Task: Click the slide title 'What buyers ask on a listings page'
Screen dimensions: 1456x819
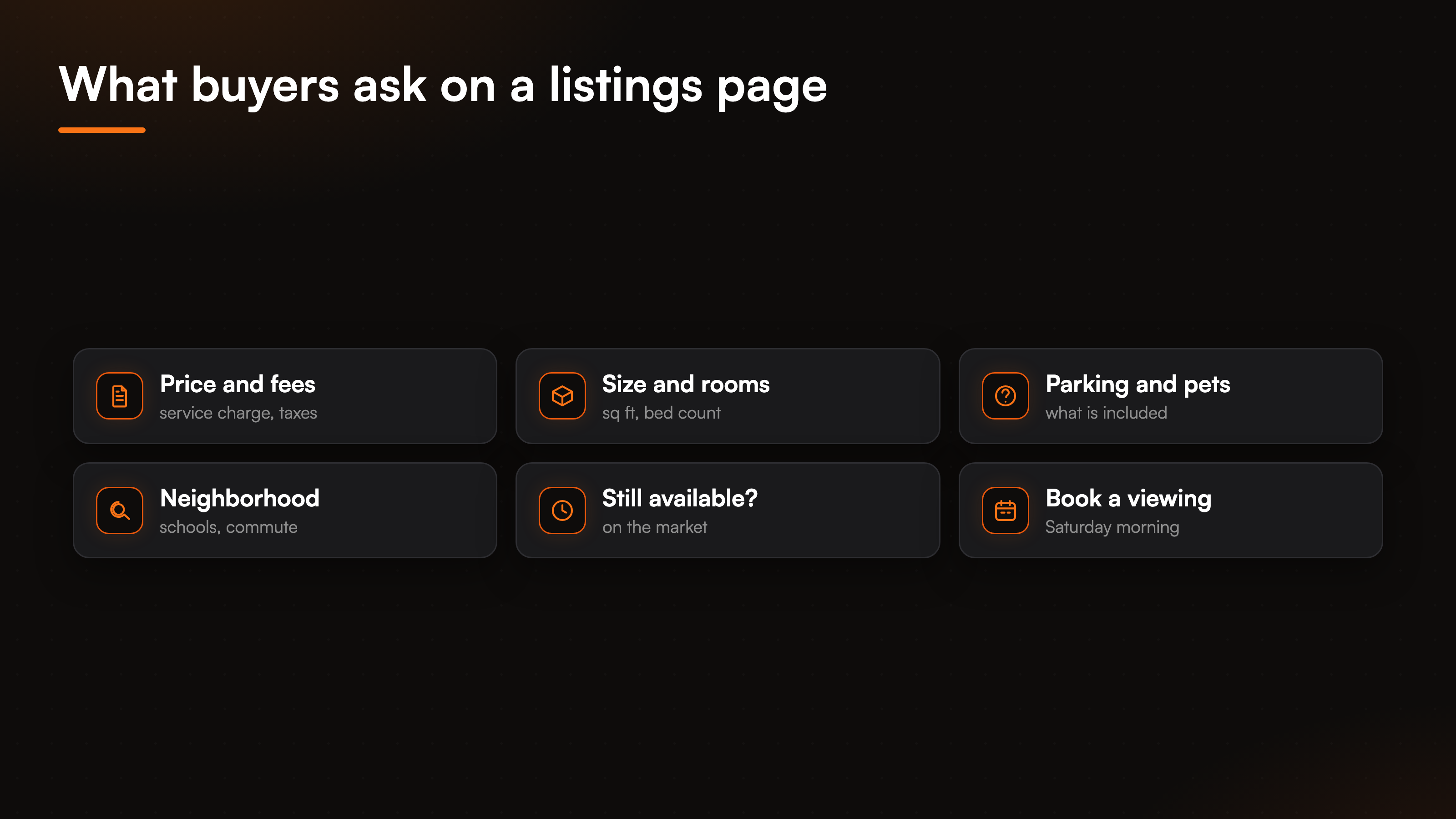Action: 443,86
